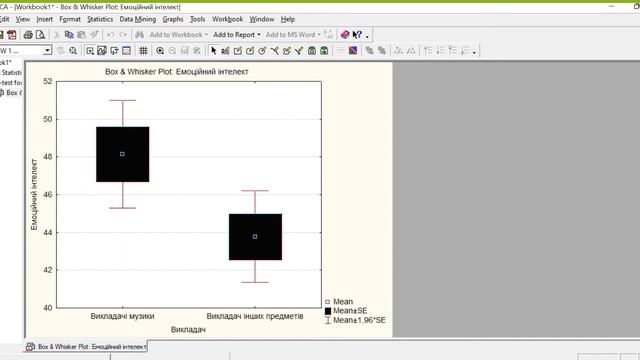The image size is (640, 360).
Task: Open the Format menu
Action: click(70, 19)
